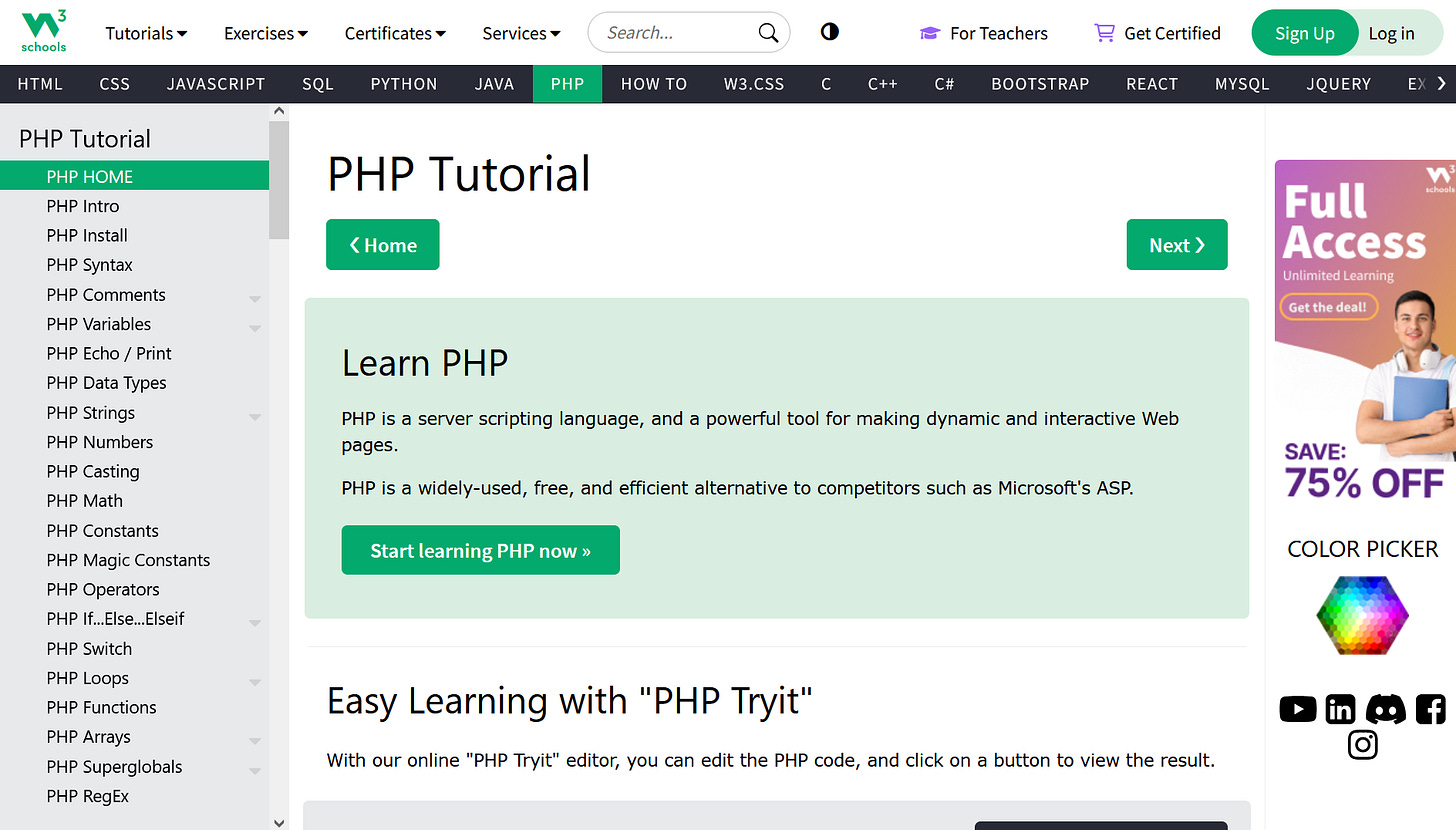The image size is (1456, 830).
Task: Open PHP Syntax in the sidebar
Action: [x=134, y=265]
